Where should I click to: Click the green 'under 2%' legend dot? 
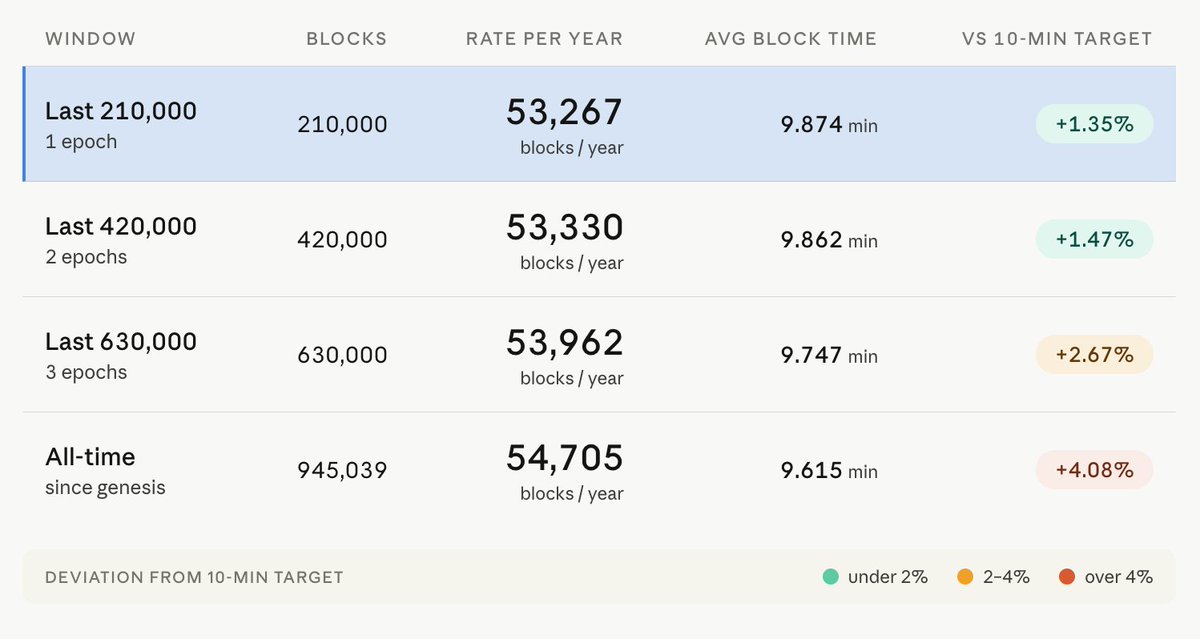830,577
